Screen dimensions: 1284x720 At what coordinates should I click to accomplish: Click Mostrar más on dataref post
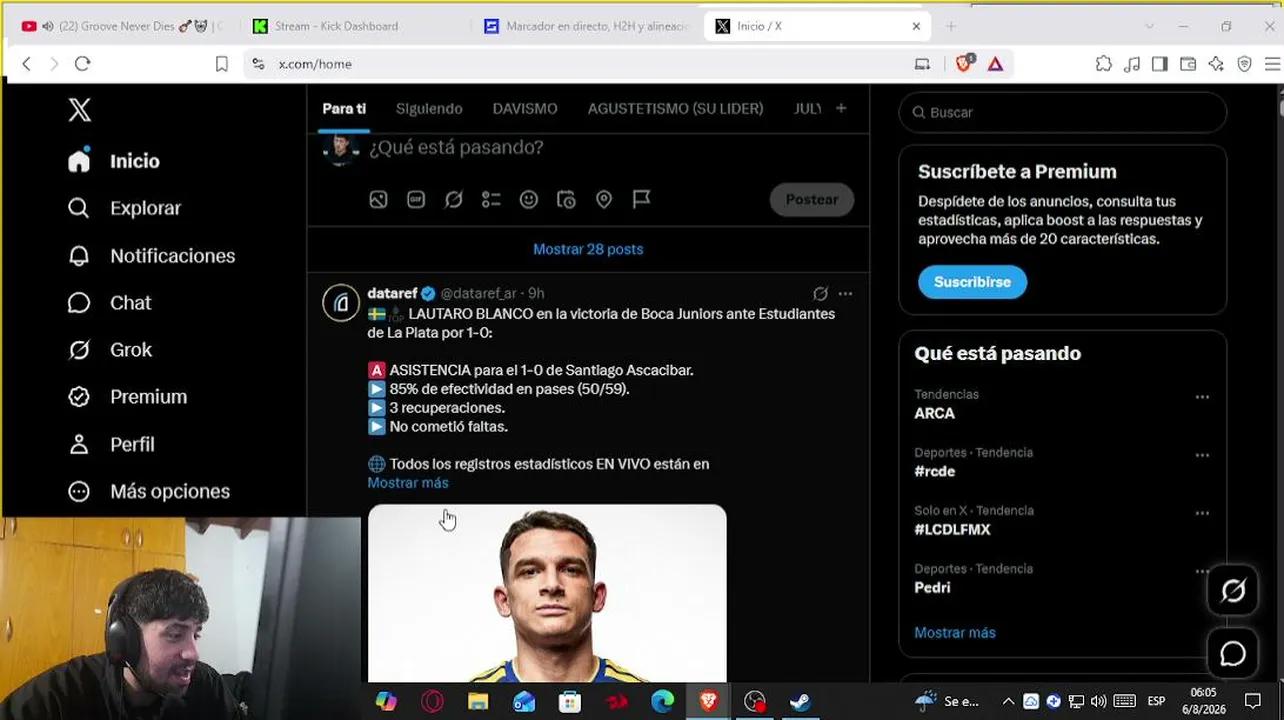coord(408,483)
